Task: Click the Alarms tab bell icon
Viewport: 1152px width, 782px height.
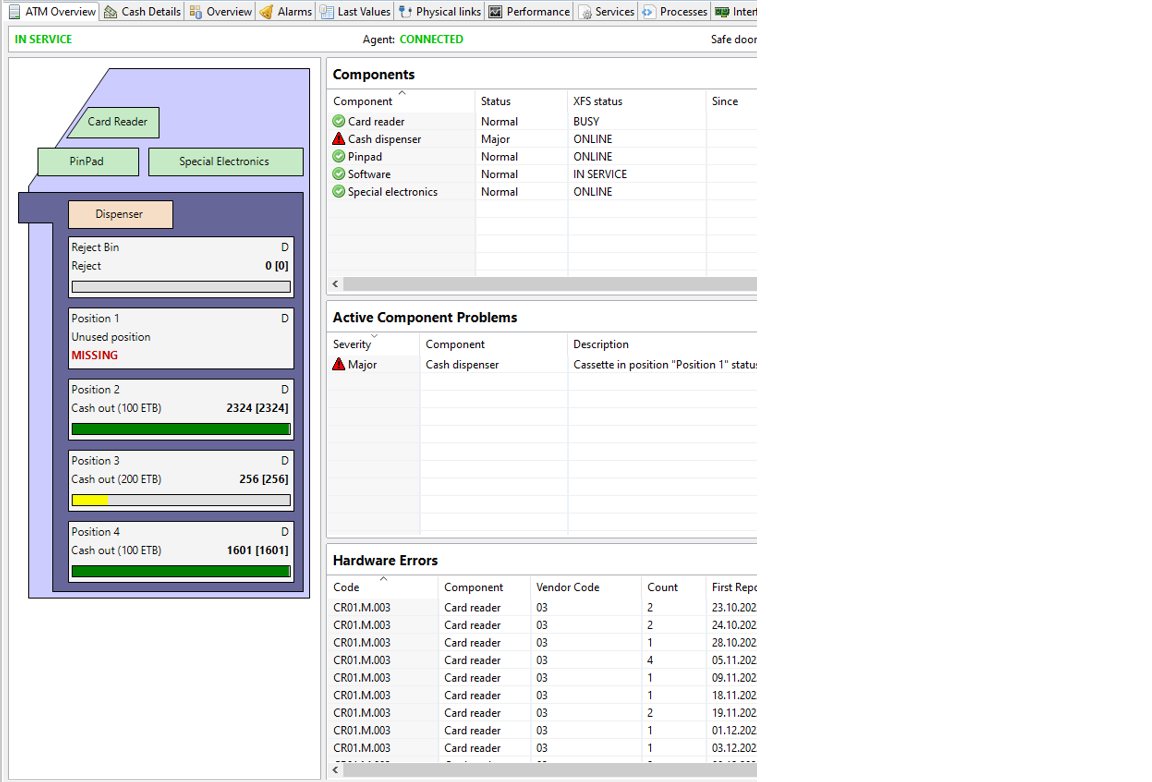Action: tap(266, 12)
